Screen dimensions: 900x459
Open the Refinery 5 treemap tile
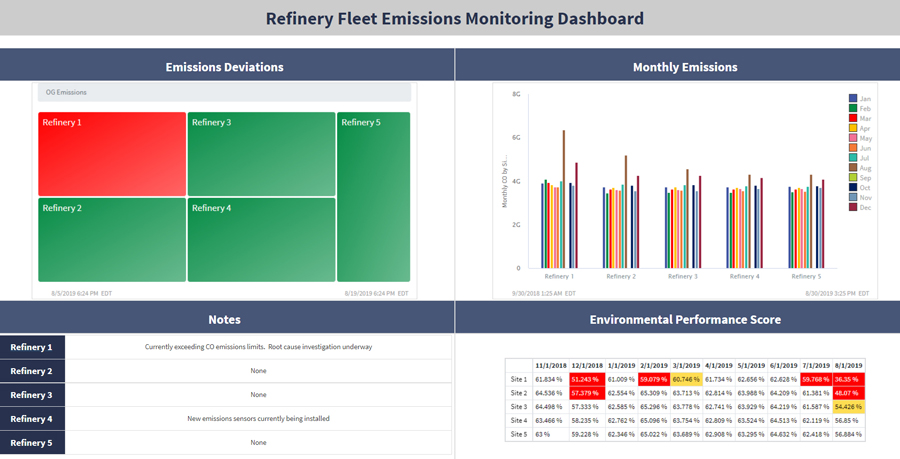(374, 197)
